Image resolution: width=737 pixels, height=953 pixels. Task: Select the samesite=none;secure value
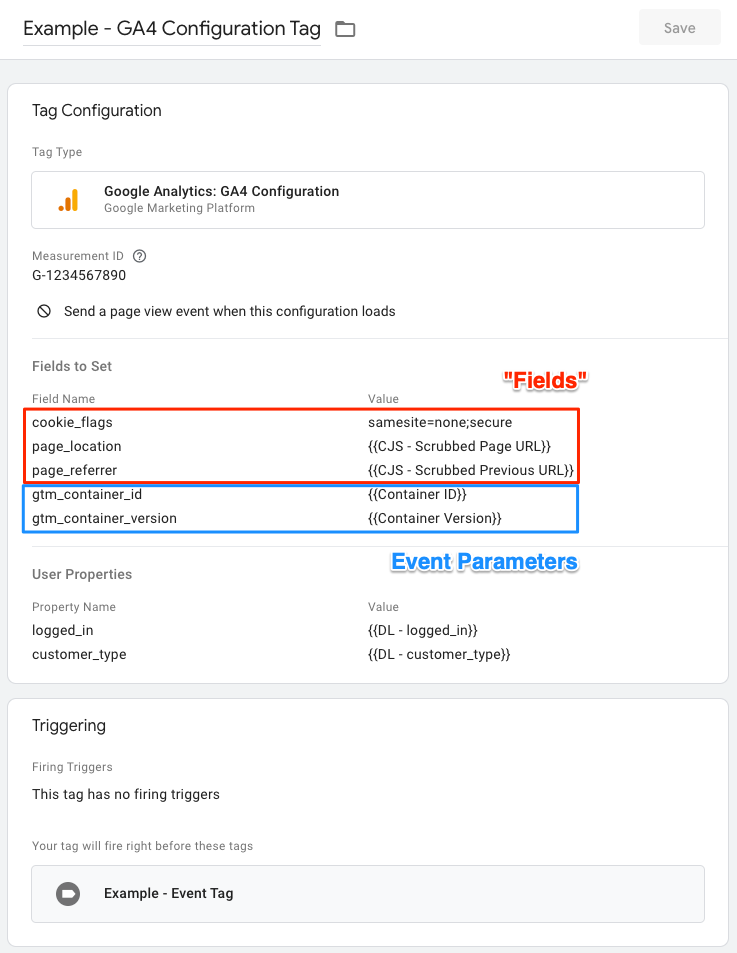440,422
